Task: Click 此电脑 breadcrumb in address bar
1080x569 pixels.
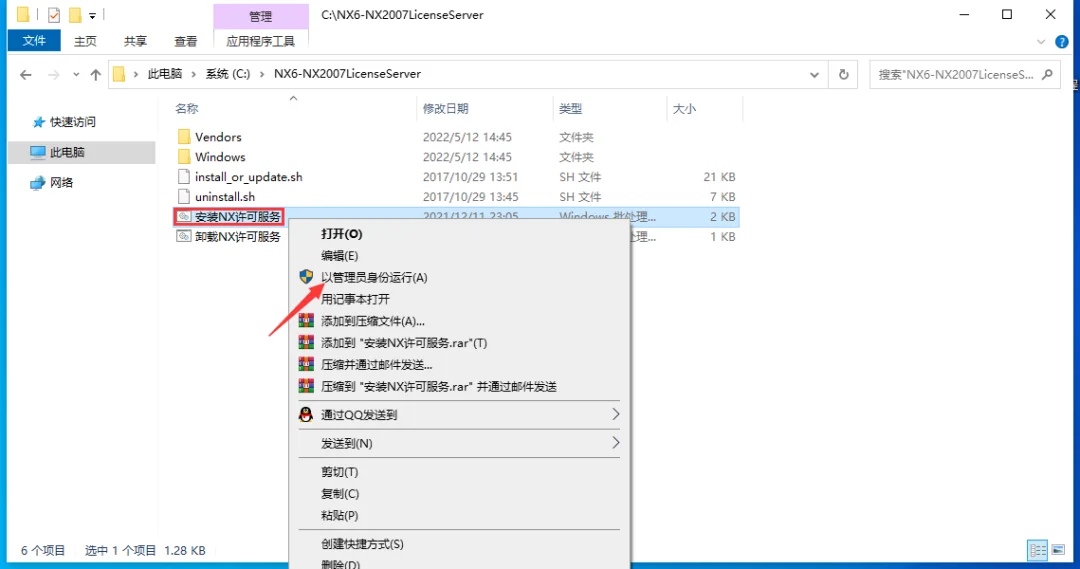Action: tap(165, 74)
